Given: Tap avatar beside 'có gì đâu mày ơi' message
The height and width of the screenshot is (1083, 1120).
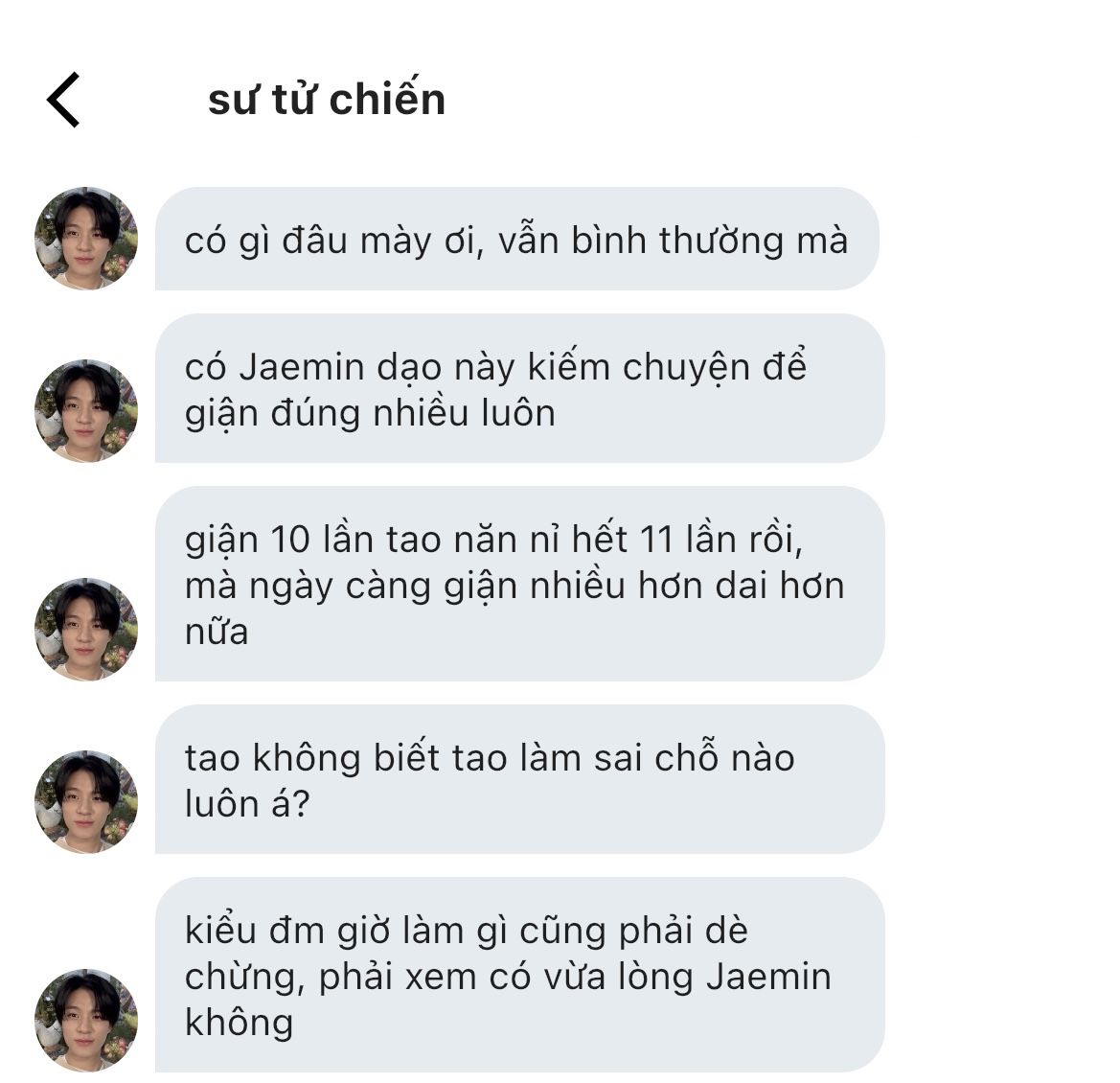Looking at the screenshot, I should (85, 239).
